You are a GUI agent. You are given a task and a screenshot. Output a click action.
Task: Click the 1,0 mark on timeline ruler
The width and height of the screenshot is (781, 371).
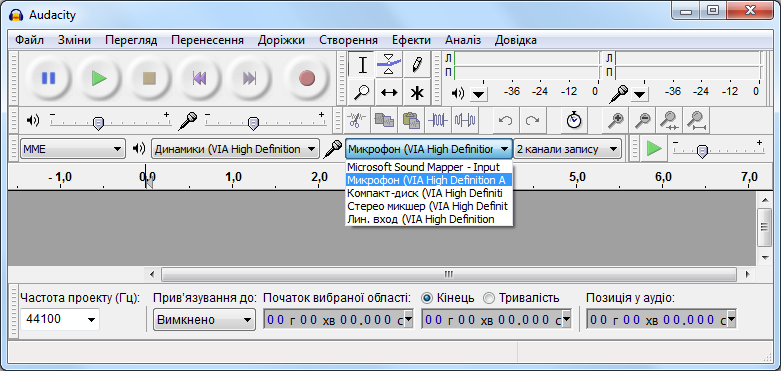click(x=233, y=176)
